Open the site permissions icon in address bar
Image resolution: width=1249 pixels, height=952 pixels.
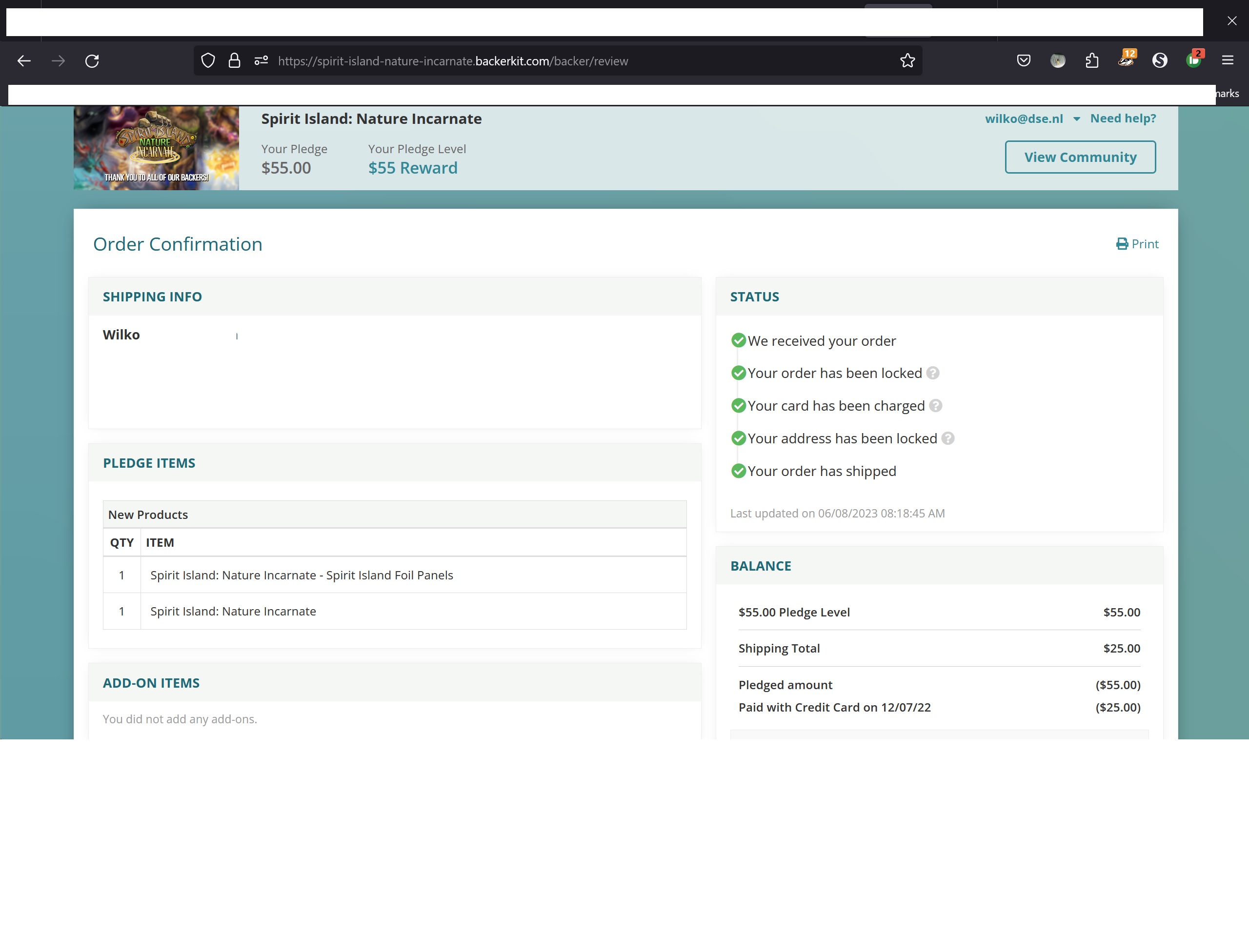coord(261,60)
